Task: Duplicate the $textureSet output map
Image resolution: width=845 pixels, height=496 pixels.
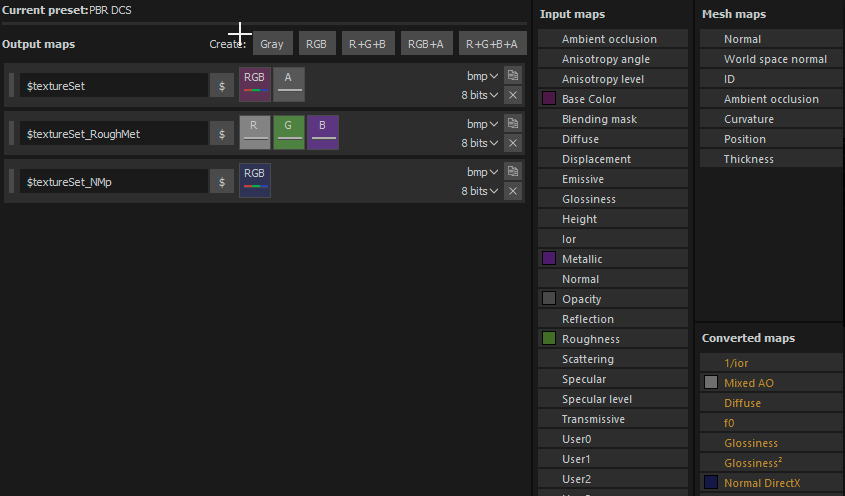Action: click(512, 76)
